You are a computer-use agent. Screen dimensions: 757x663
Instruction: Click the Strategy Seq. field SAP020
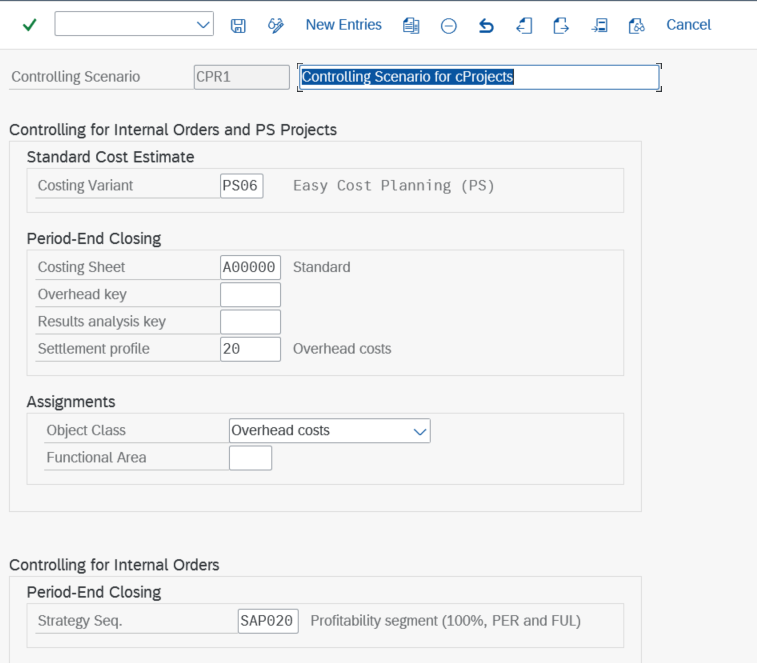tap(268, 621)
